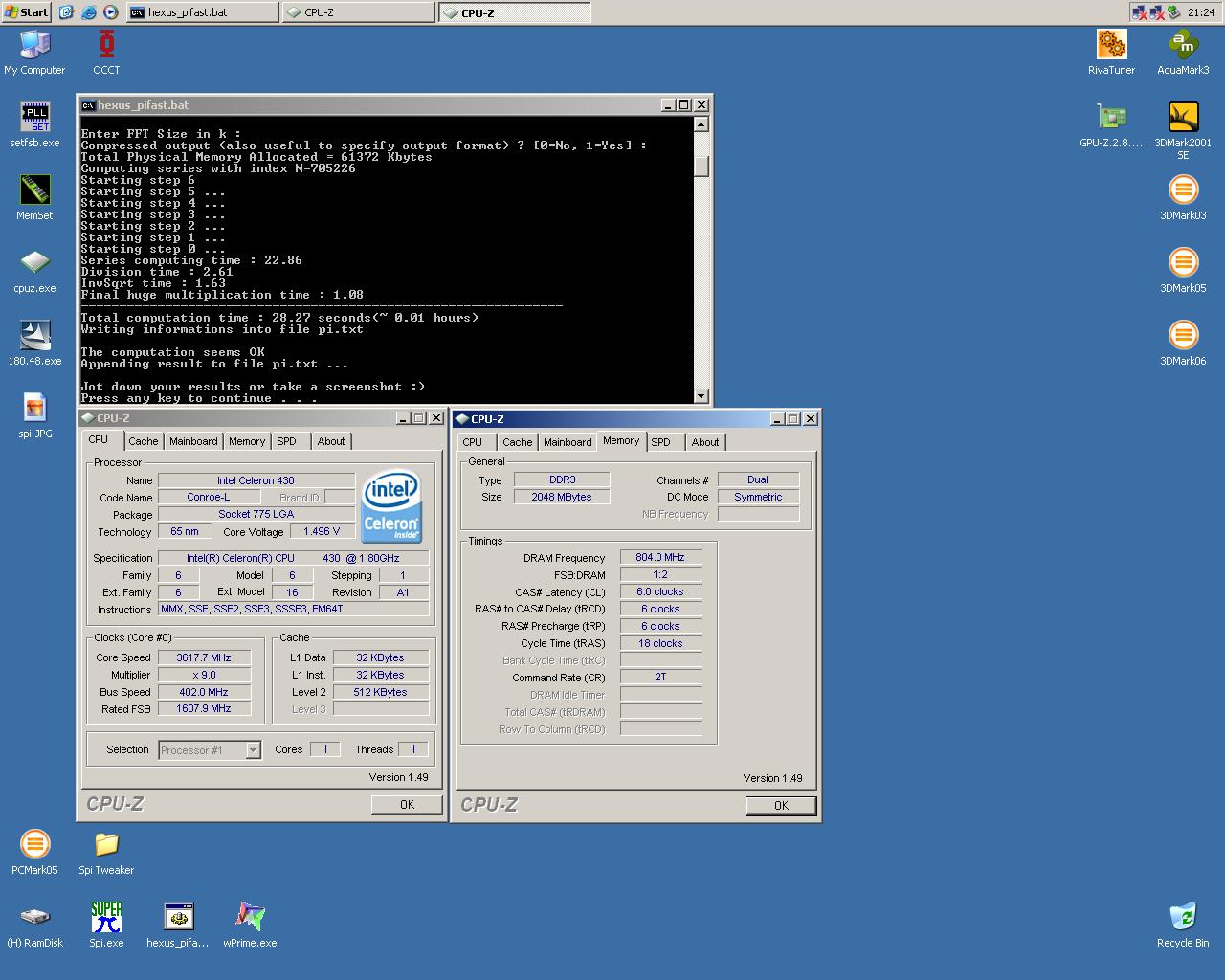Viewport: 1225px width, 980px height.
Task: Click the console vertical scrollbar thumb
Action: coord(702,167)
